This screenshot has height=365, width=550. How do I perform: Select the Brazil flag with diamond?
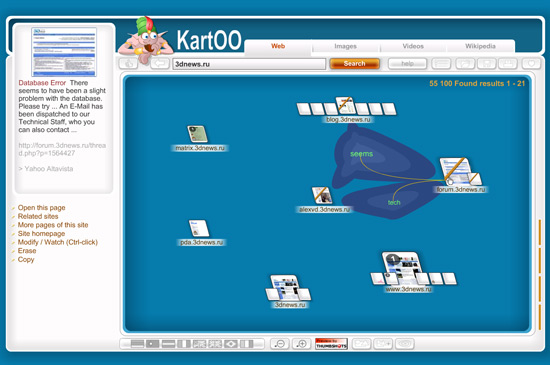click(x=231, y=344)
